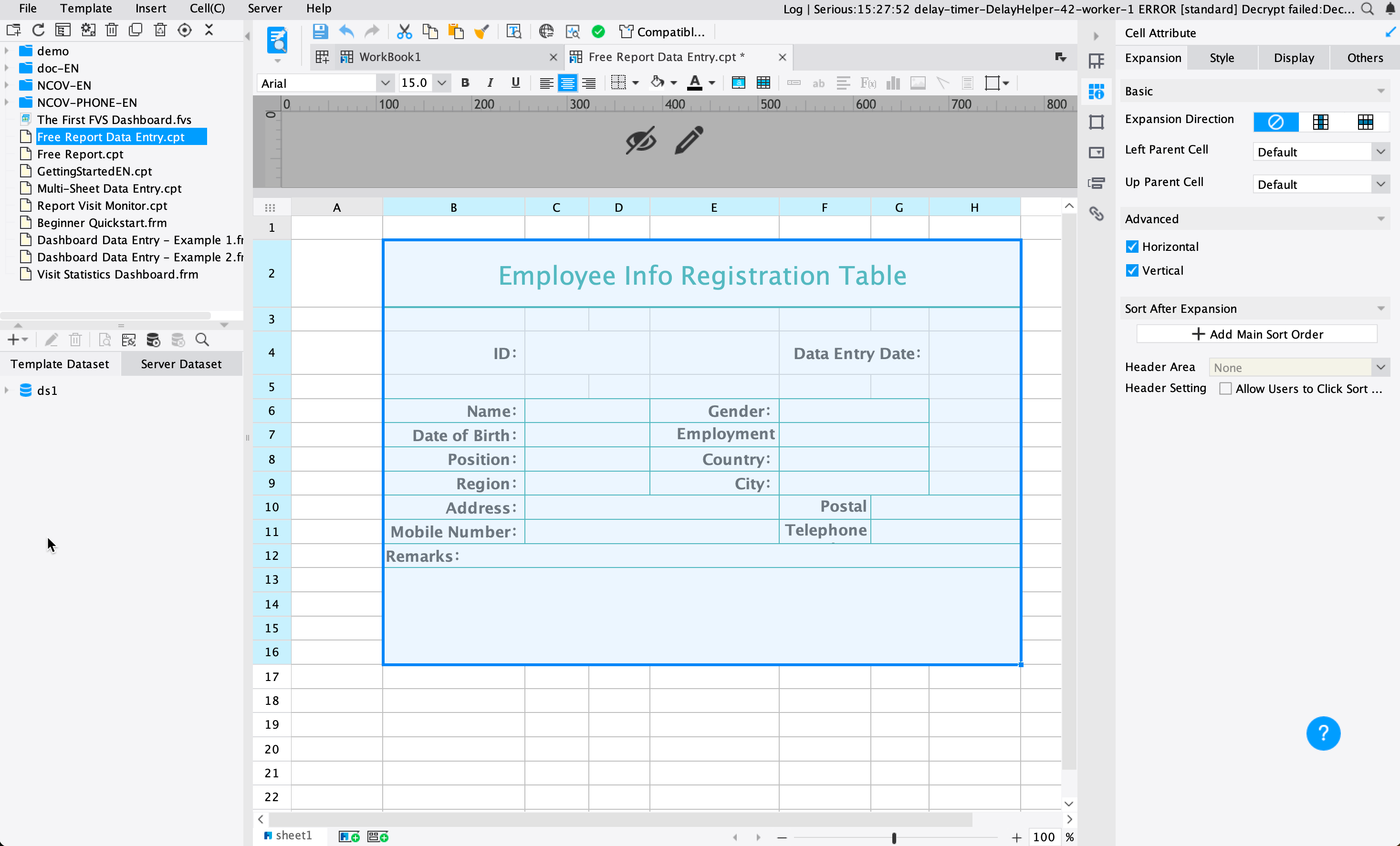Screen dimensions: 1400x846
Task: Expand the ds1 dataset node
Action: [7, 390]
